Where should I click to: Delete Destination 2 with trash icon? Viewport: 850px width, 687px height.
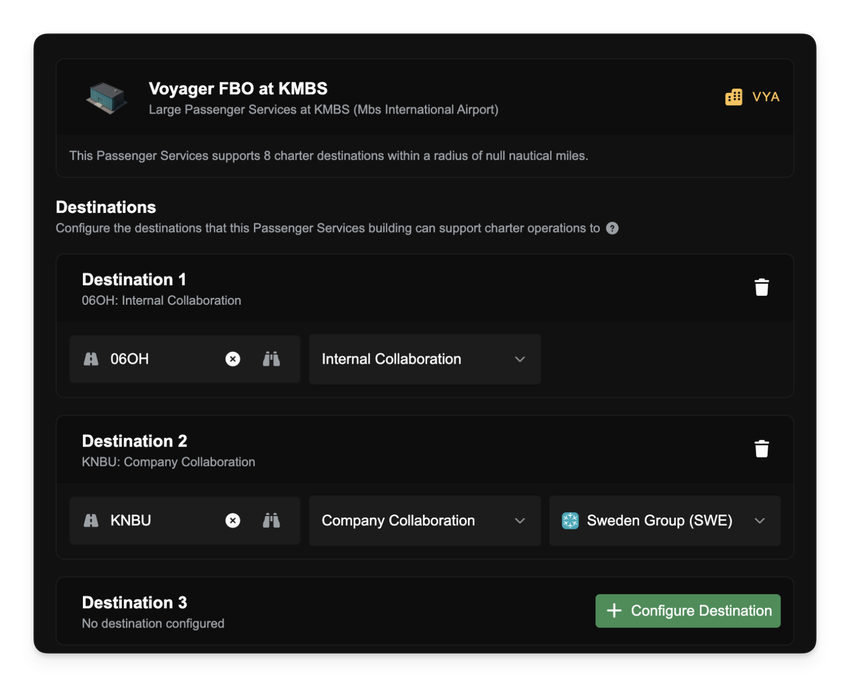point(761,448)
